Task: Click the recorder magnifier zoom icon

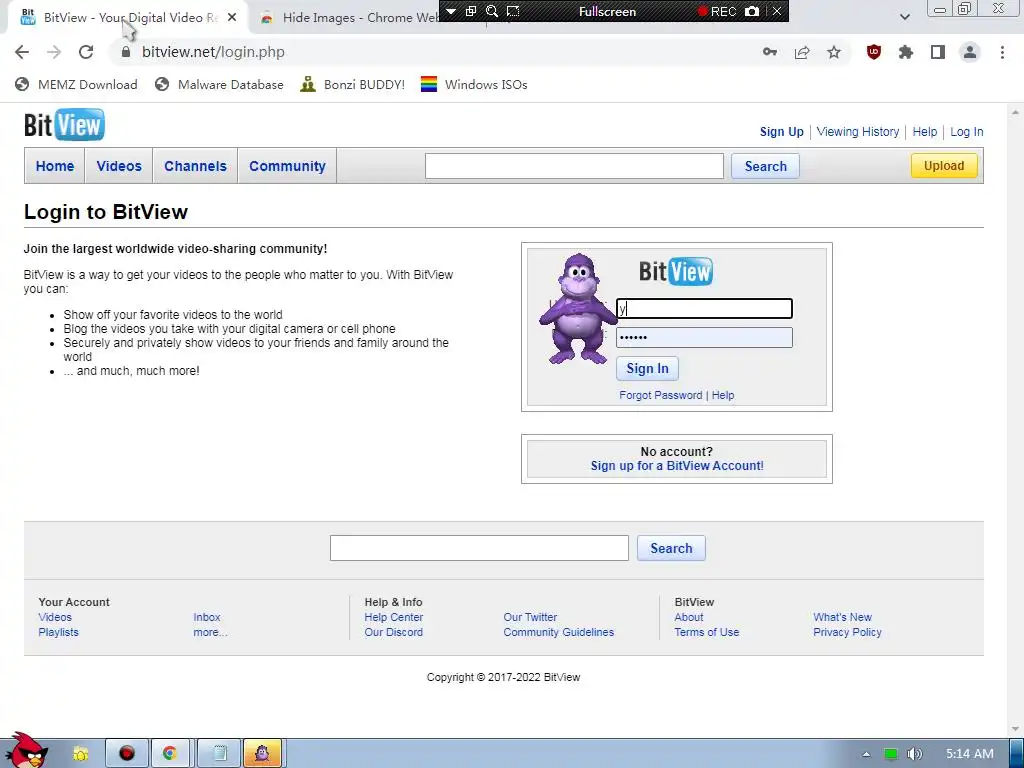Action: [x=492, y=11]
